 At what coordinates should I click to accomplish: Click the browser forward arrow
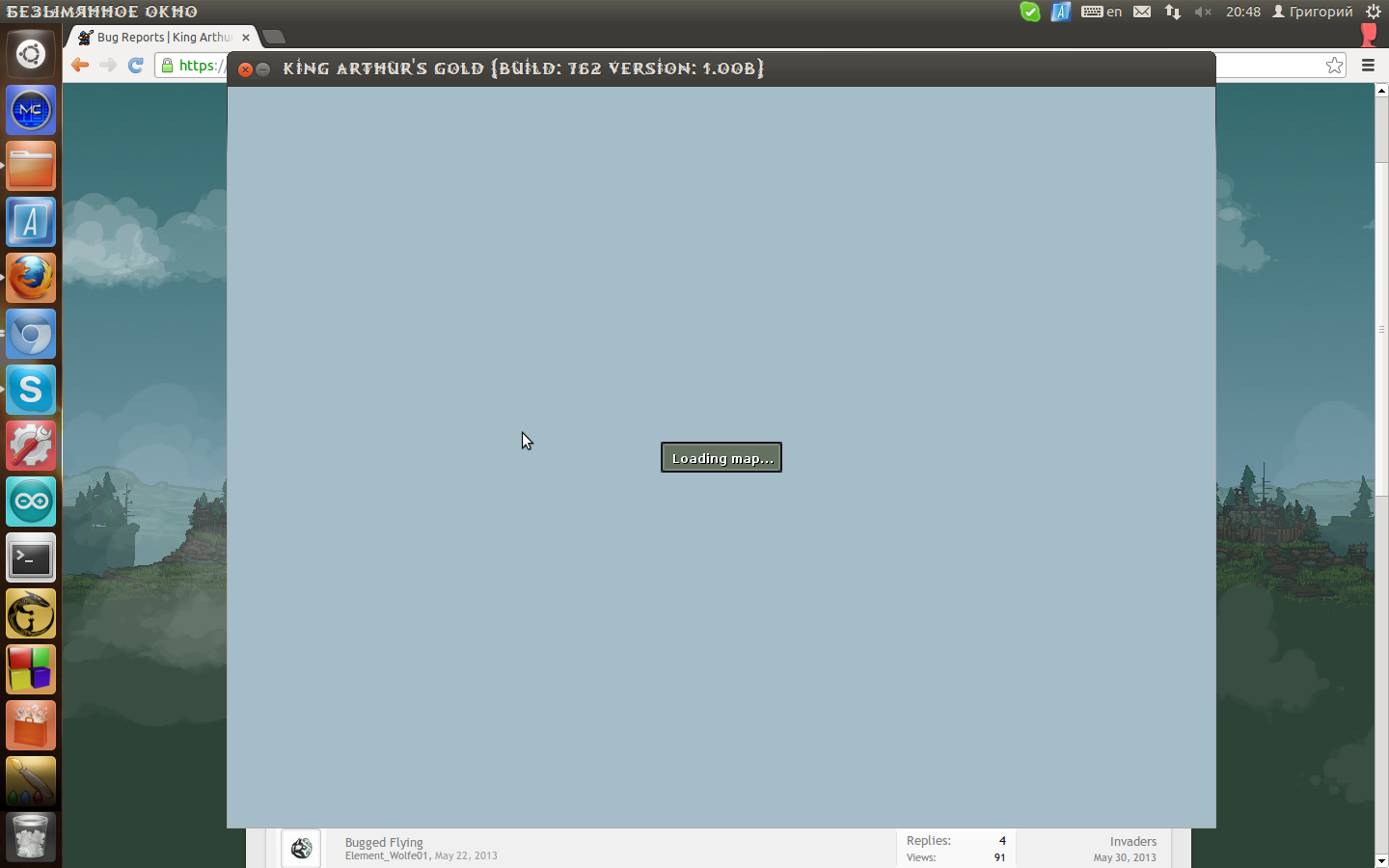108,65
